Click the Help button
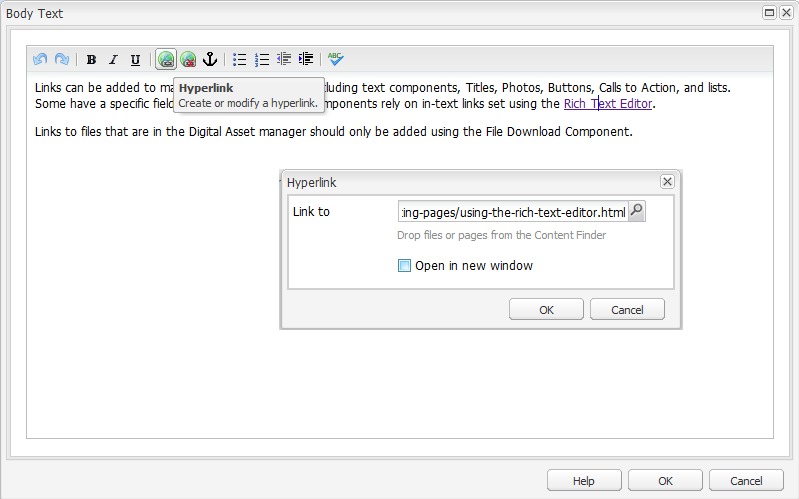The image size is (799, 499). pyautogui.click(x=584, y=481)
